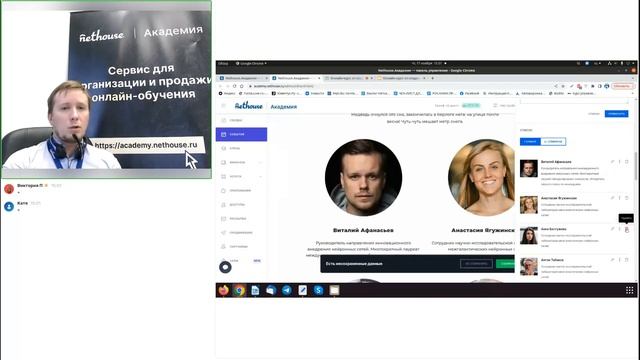
Task: Switch to second Nethouse Академия Chrome tab
Action: (x=296, y=78)
